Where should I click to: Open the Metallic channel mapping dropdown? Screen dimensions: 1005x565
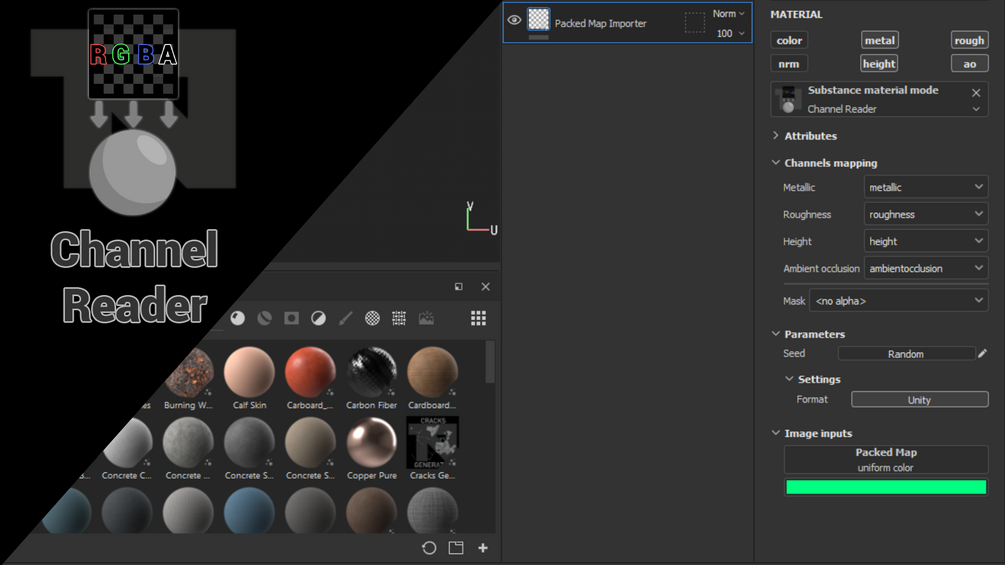pos(926,187)
